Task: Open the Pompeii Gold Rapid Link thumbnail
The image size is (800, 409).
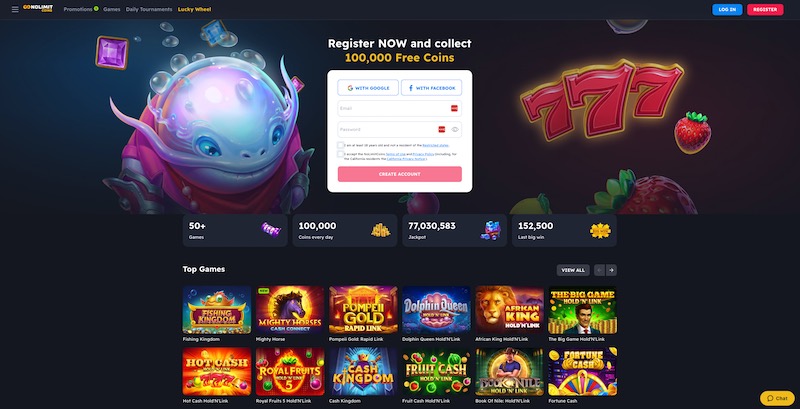Action: pos(363,310)
